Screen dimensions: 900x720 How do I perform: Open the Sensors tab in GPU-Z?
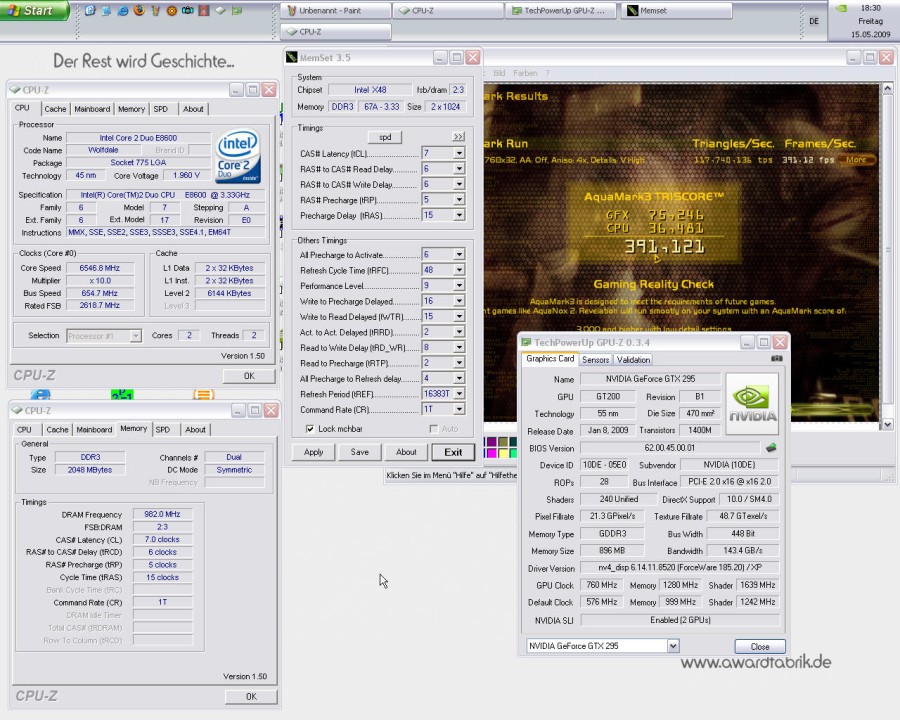pyautogui.click(x=595, y=360)
